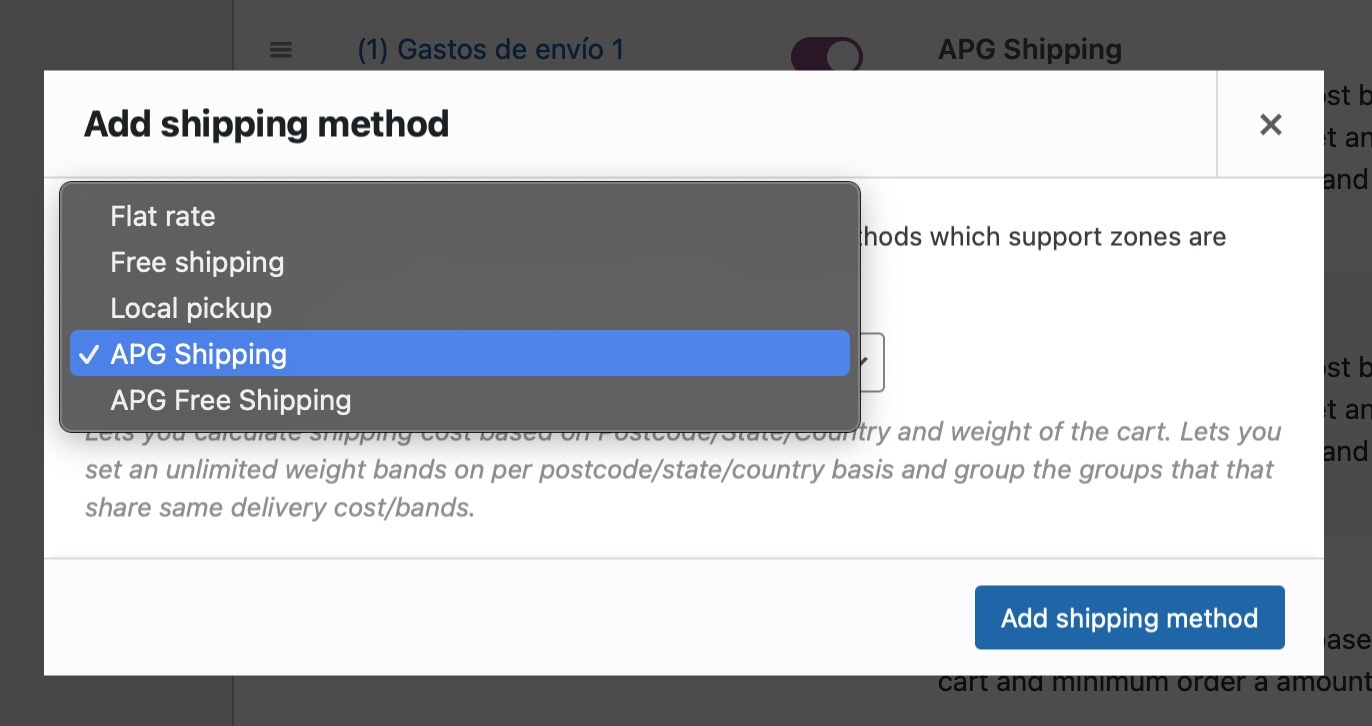This screenshot has height=726, width=1372.
Task: Open the Gastos de envío 1 link
Action: pyautogui.click(x=490, y=49)
